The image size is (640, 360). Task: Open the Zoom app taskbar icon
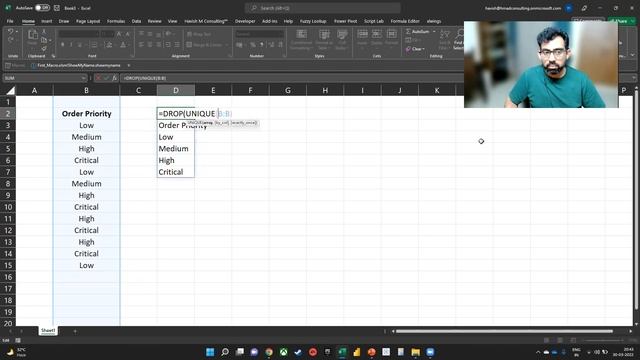430,352
